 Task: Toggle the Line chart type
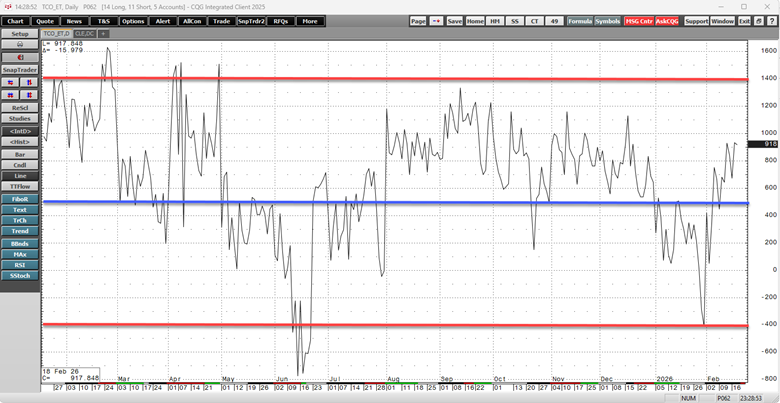(x=20, y=176)
